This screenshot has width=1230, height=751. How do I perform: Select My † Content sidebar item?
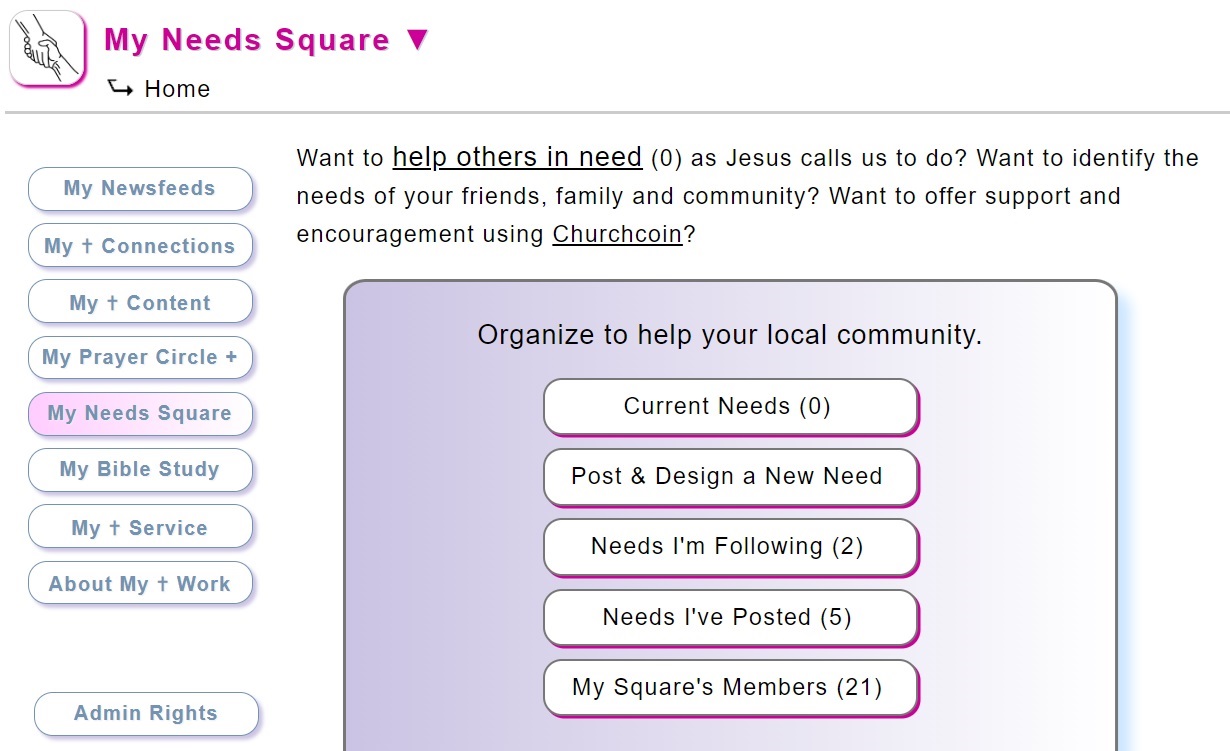click(x=140, y=302)
